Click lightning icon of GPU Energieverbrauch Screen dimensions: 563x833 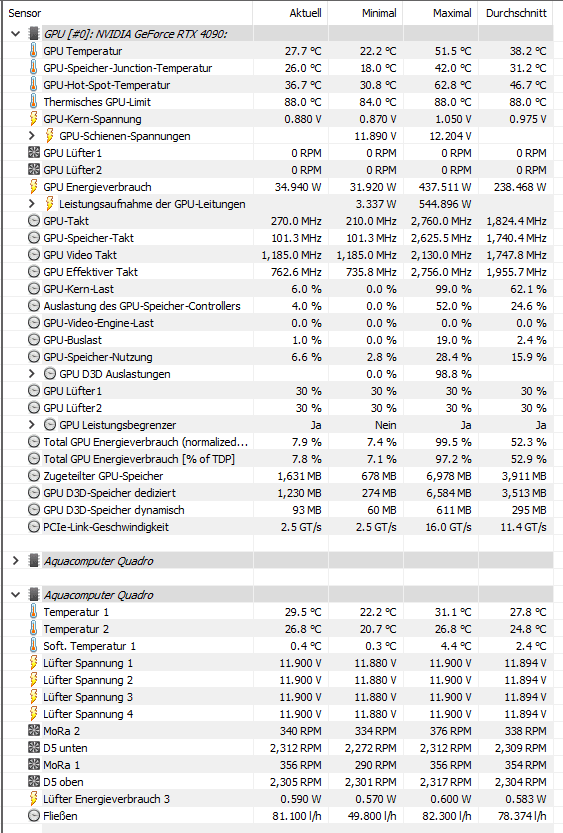[x=33, y=187]
